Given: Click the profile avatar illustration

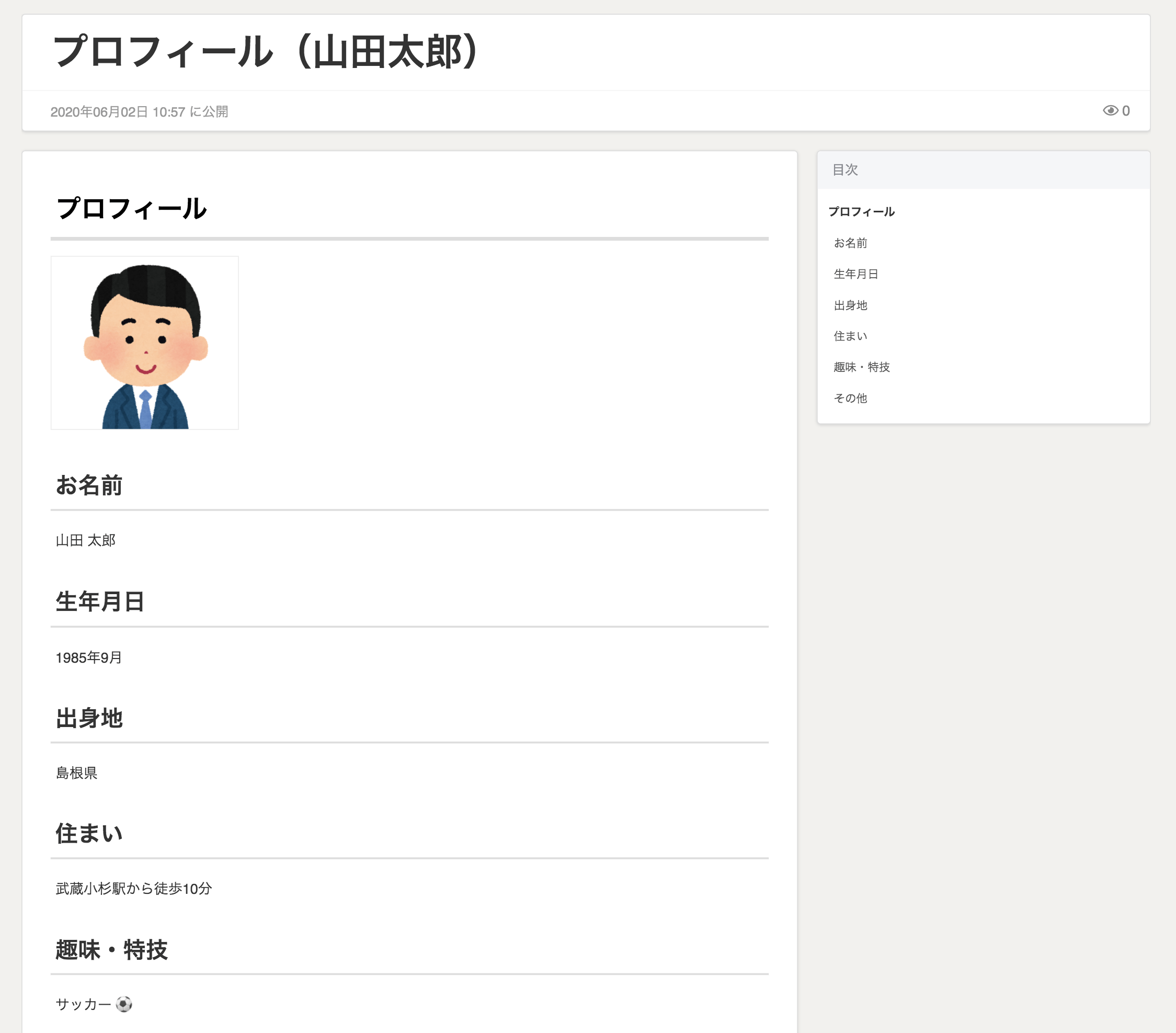Looking at the screenshot, I should 145,342.
